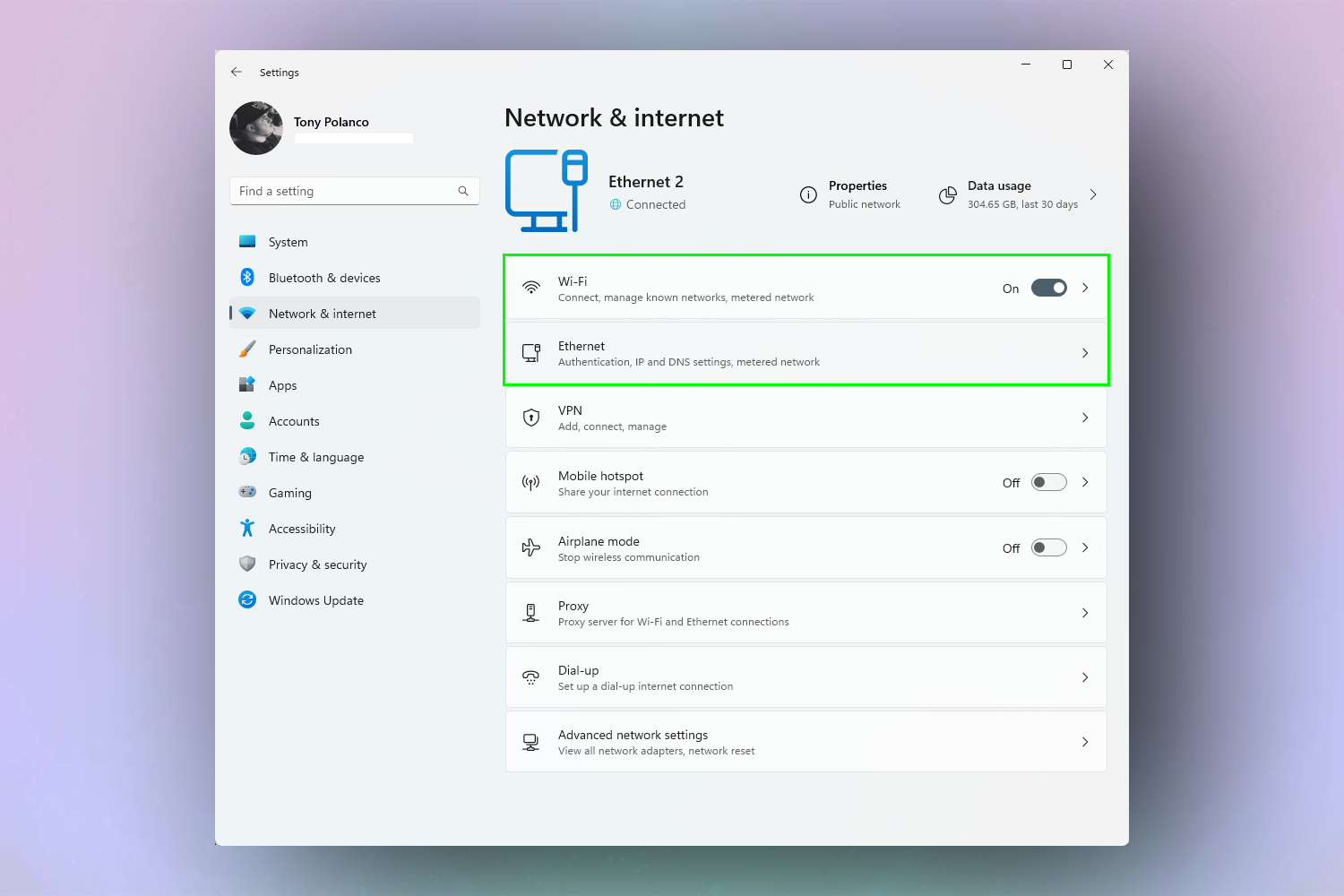
Task: Select Personalization in the sidebar
Action: 310,349
